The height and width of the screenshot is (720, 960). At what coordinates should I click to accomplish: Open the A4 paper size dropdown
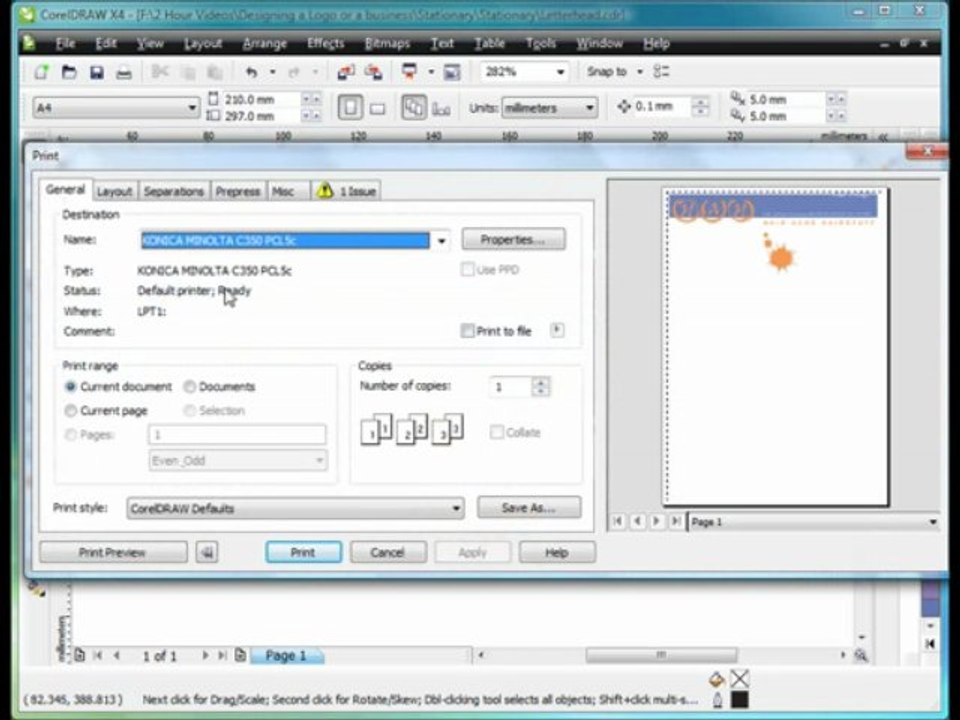tap(192, 108)
